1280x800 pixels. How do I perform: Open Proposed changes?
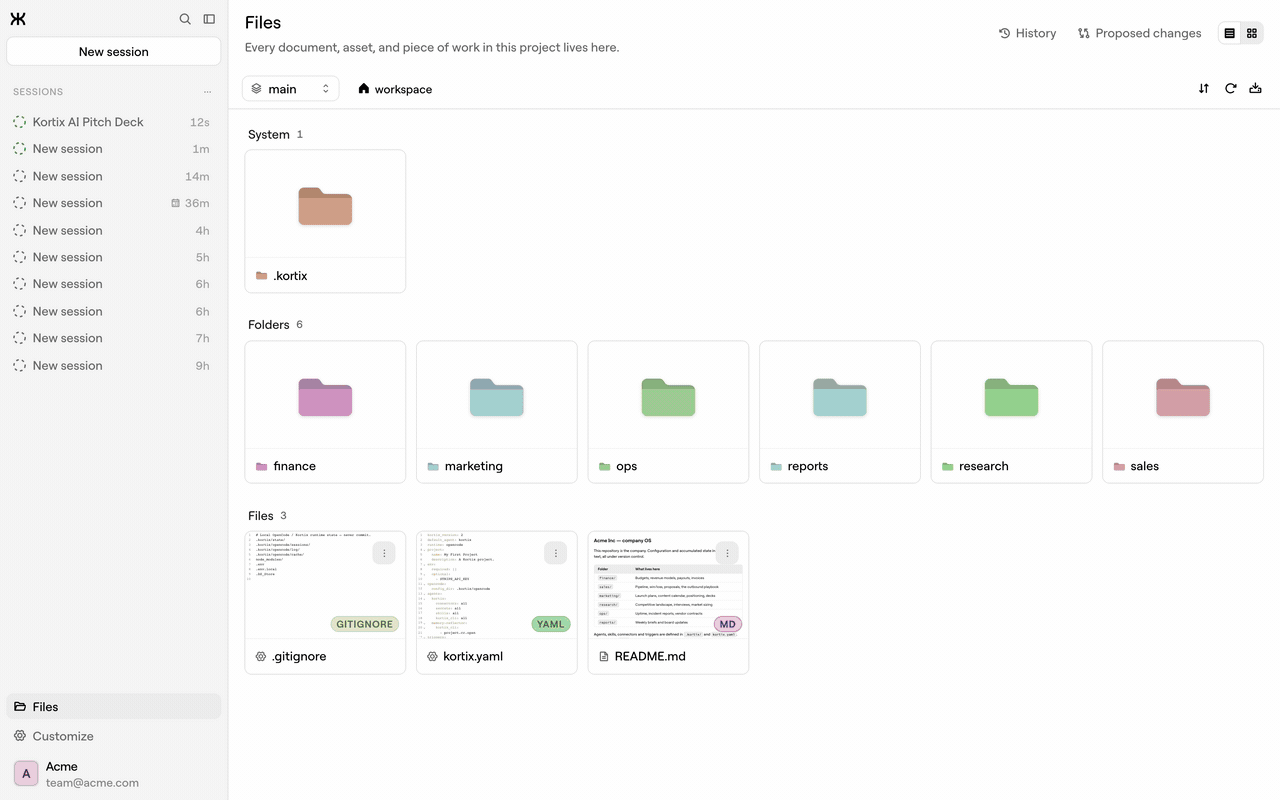(x=1140, y=33)
